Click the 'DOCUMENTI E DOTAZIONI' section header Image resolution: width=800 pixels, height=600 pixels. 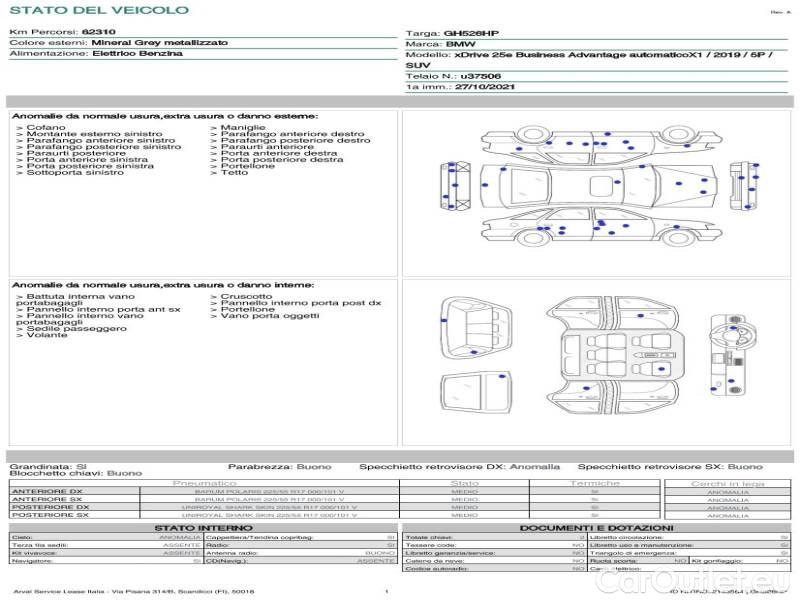point(596,527)
